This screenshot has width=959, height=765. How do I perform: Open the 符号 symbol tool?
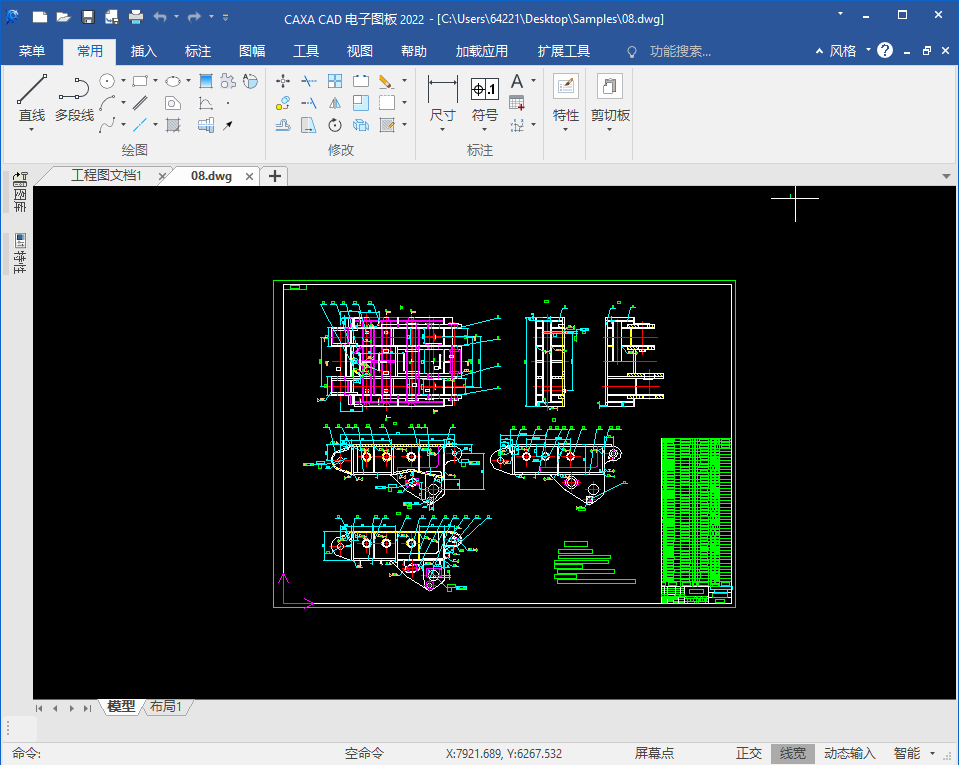click(x=484, y=101)
